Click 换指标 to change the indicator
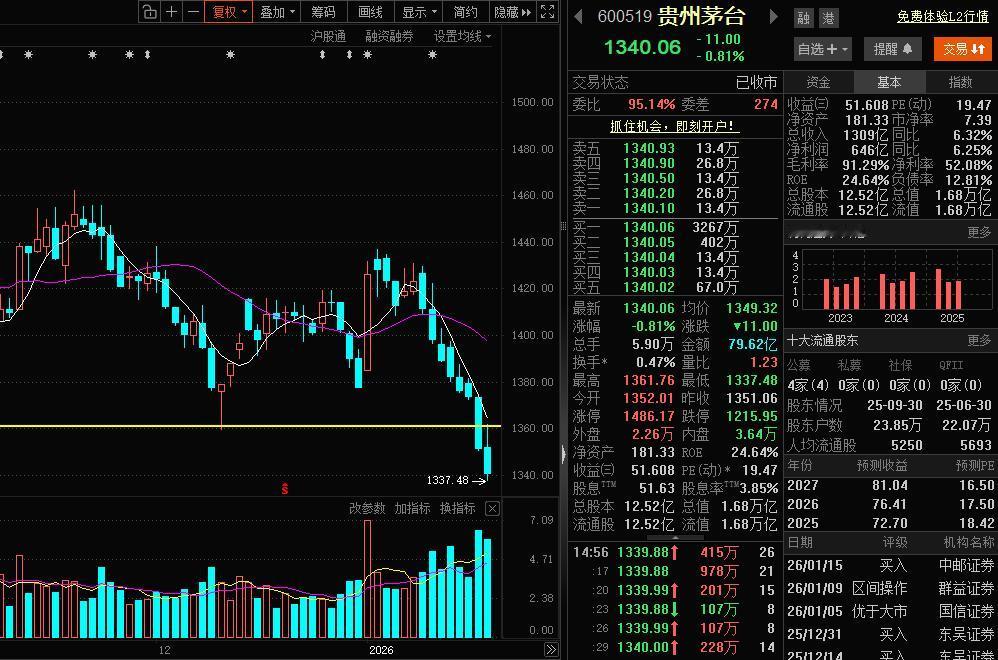The height and width of the screenshot is (660, 998). (458, 509)
